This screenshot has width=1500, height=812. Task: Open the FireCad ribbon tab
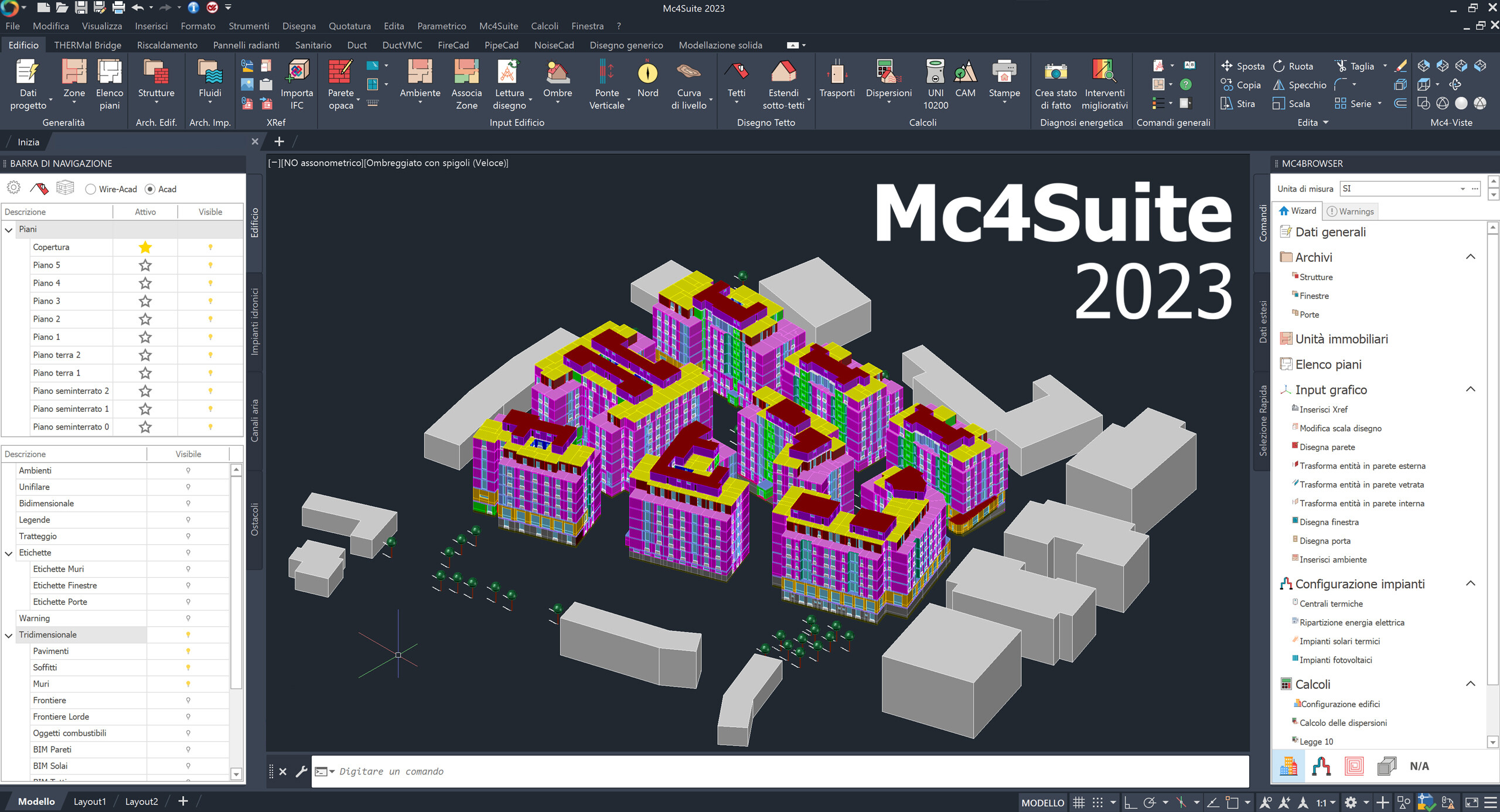pos(453,45)
